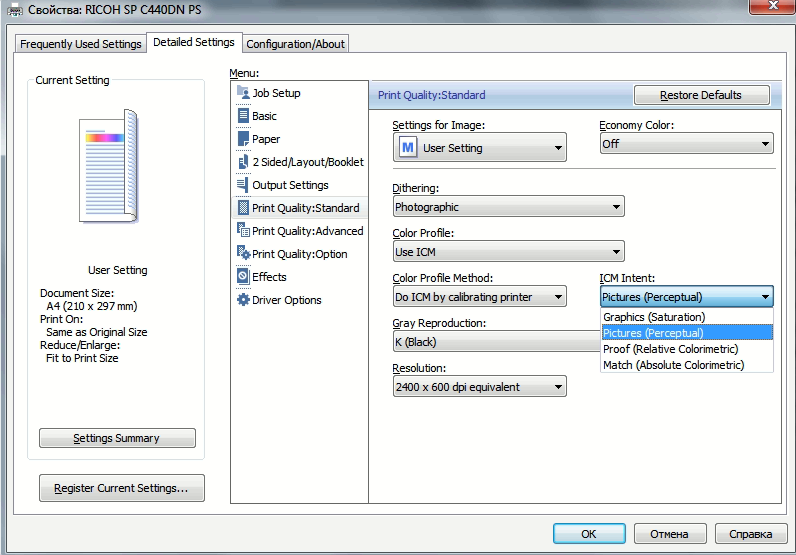Select the Basic menu icon
Screen dimensions: 796x555
click(x=243, y=115)
